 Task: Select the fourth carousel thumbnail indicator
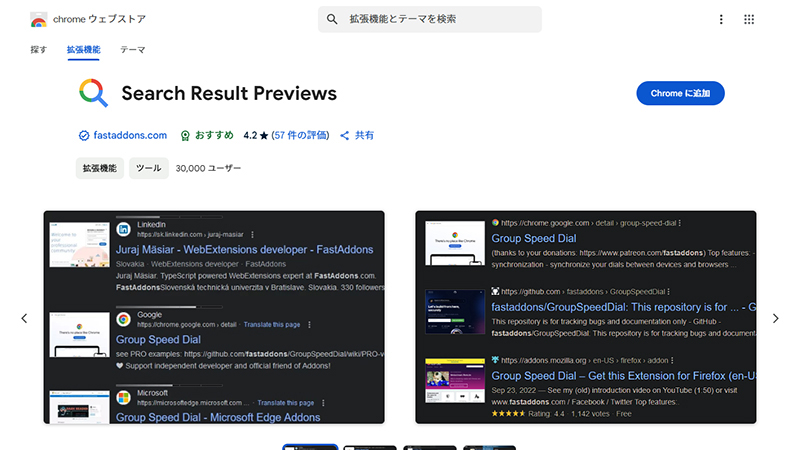[x=489, y=447]
